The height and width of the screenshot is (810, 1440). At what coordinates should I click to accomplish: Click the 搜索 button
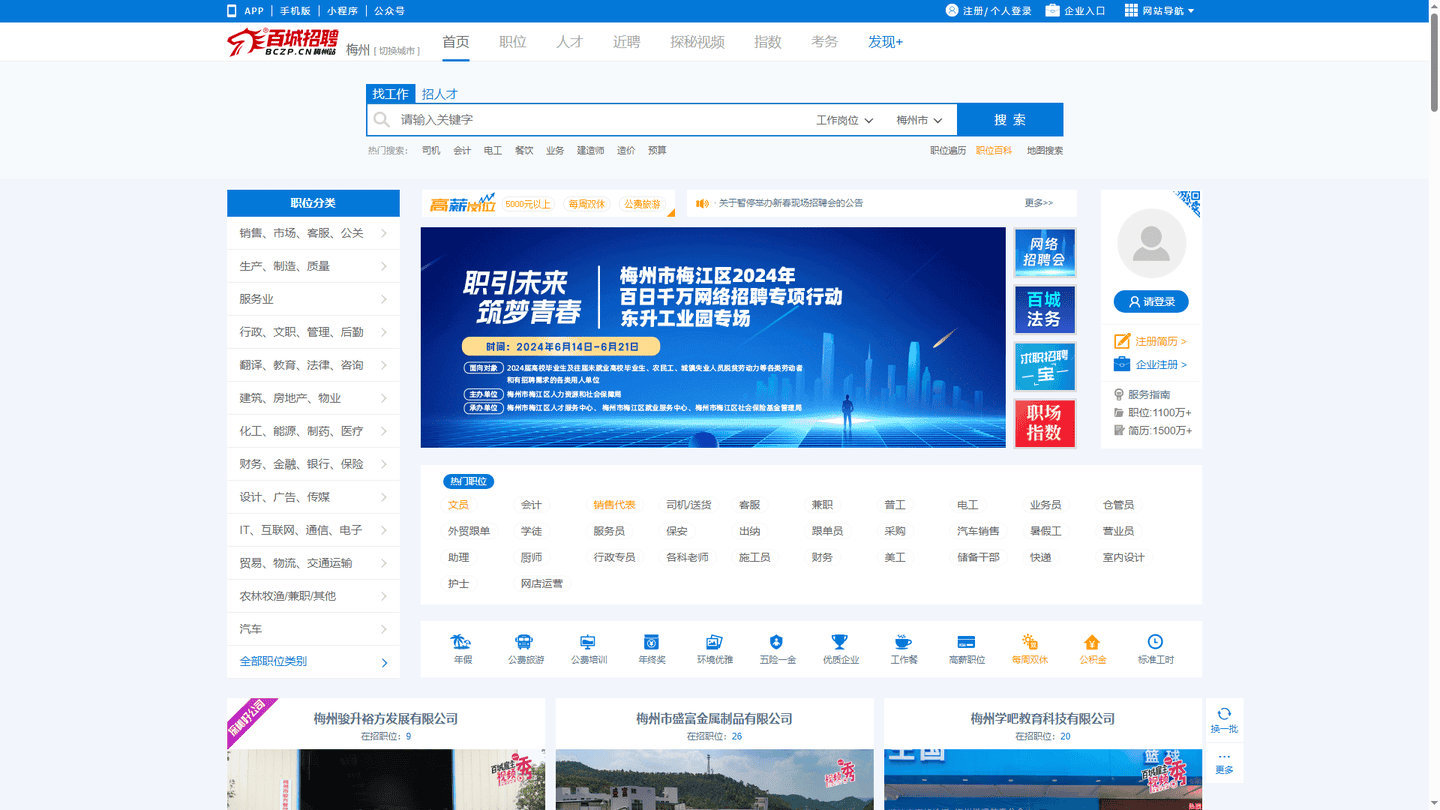pos(1010,120)
